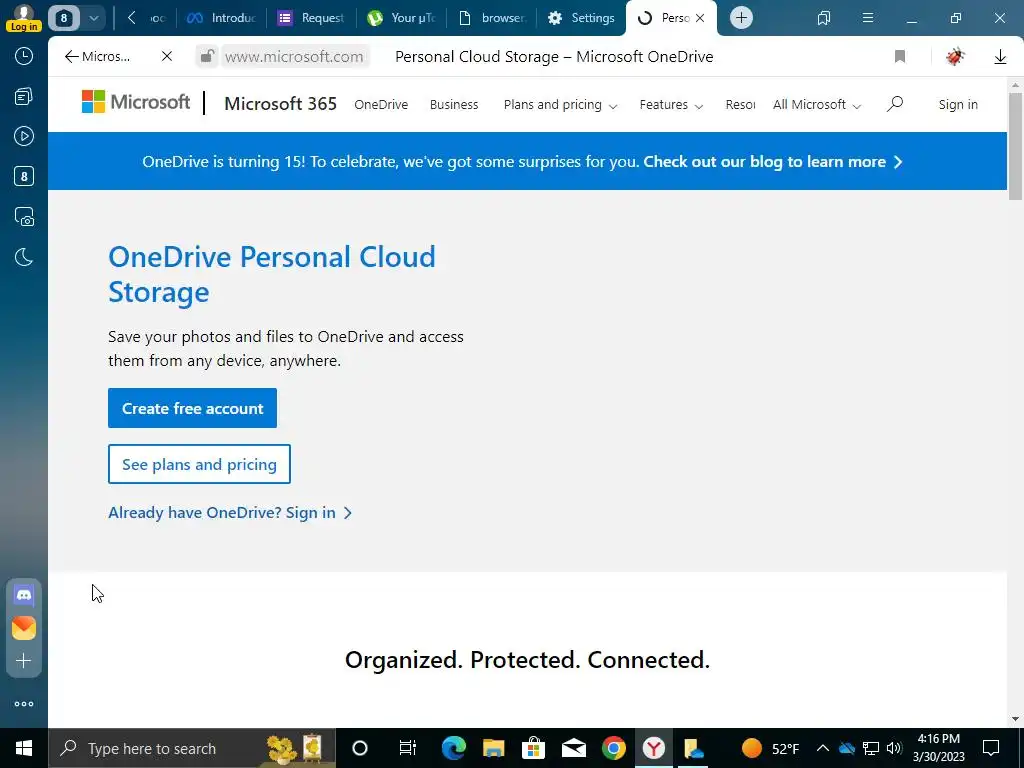
Task: Show hidden system tray icons chevron
Action: point(823,748)
